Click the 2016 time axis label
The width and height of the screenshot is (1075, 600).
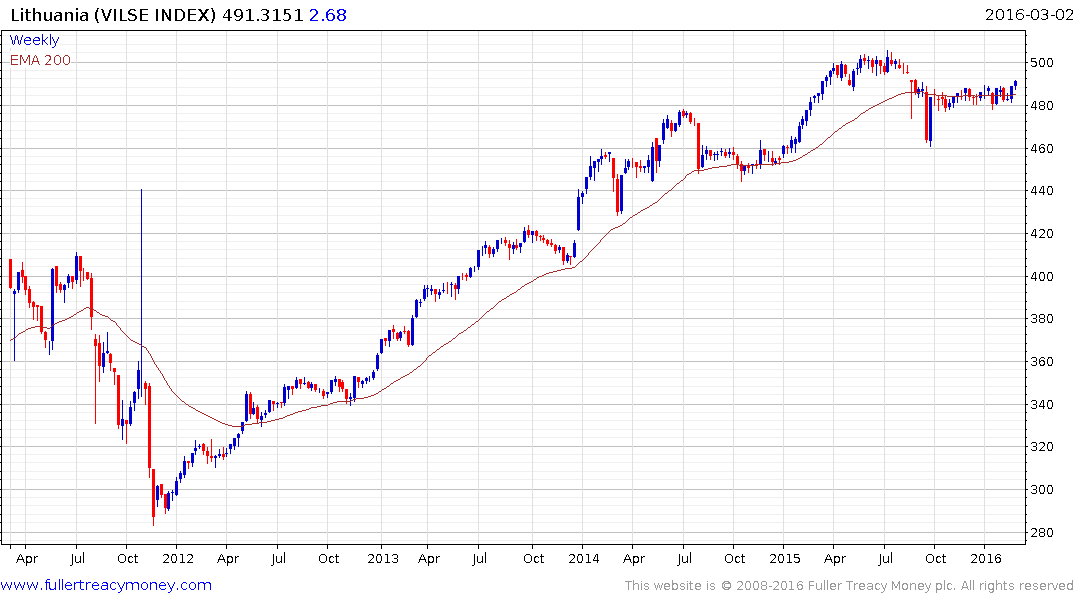click(986, 558)
